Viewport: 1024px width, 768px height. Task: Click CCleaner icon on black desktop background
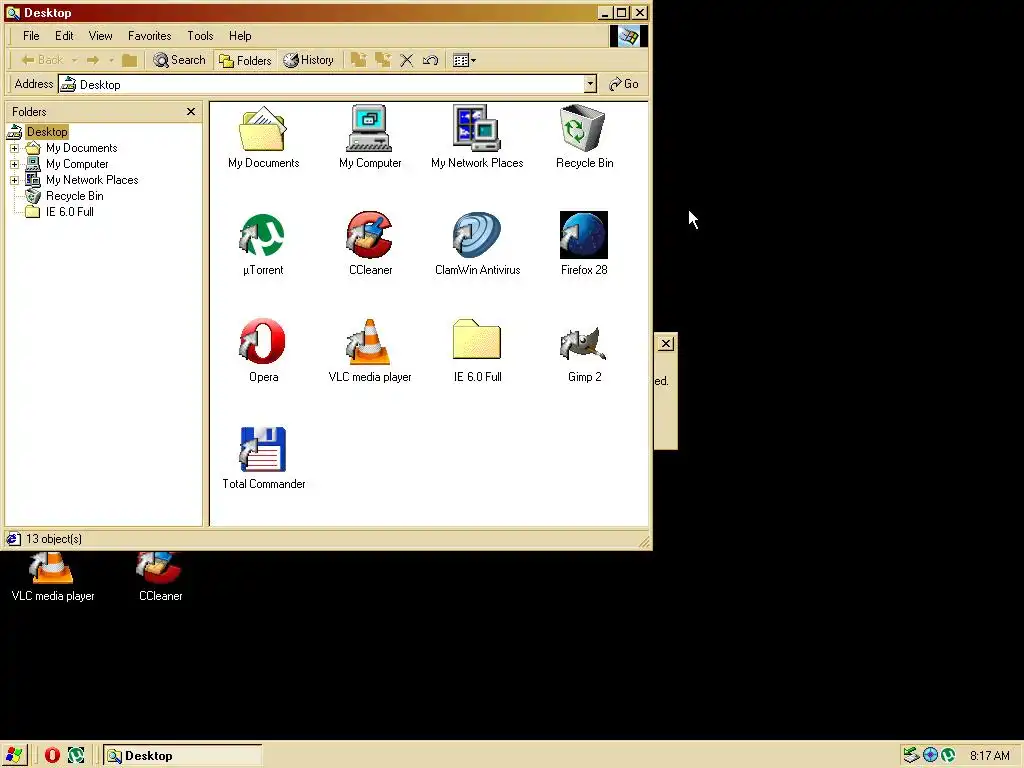point(160,577)
